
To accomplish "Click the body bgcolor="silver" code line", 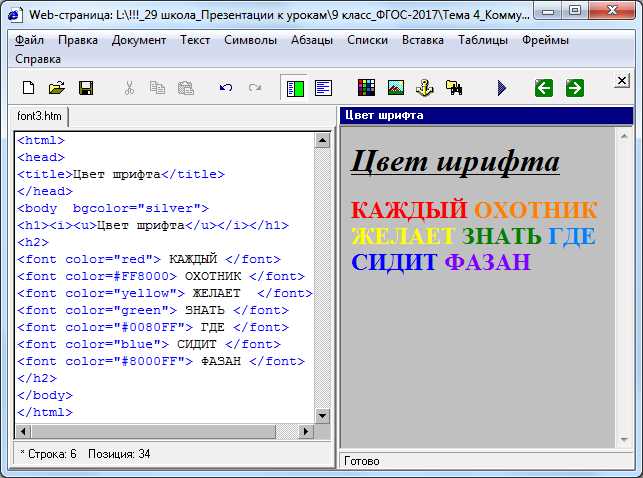I will (x=113, y=209).
